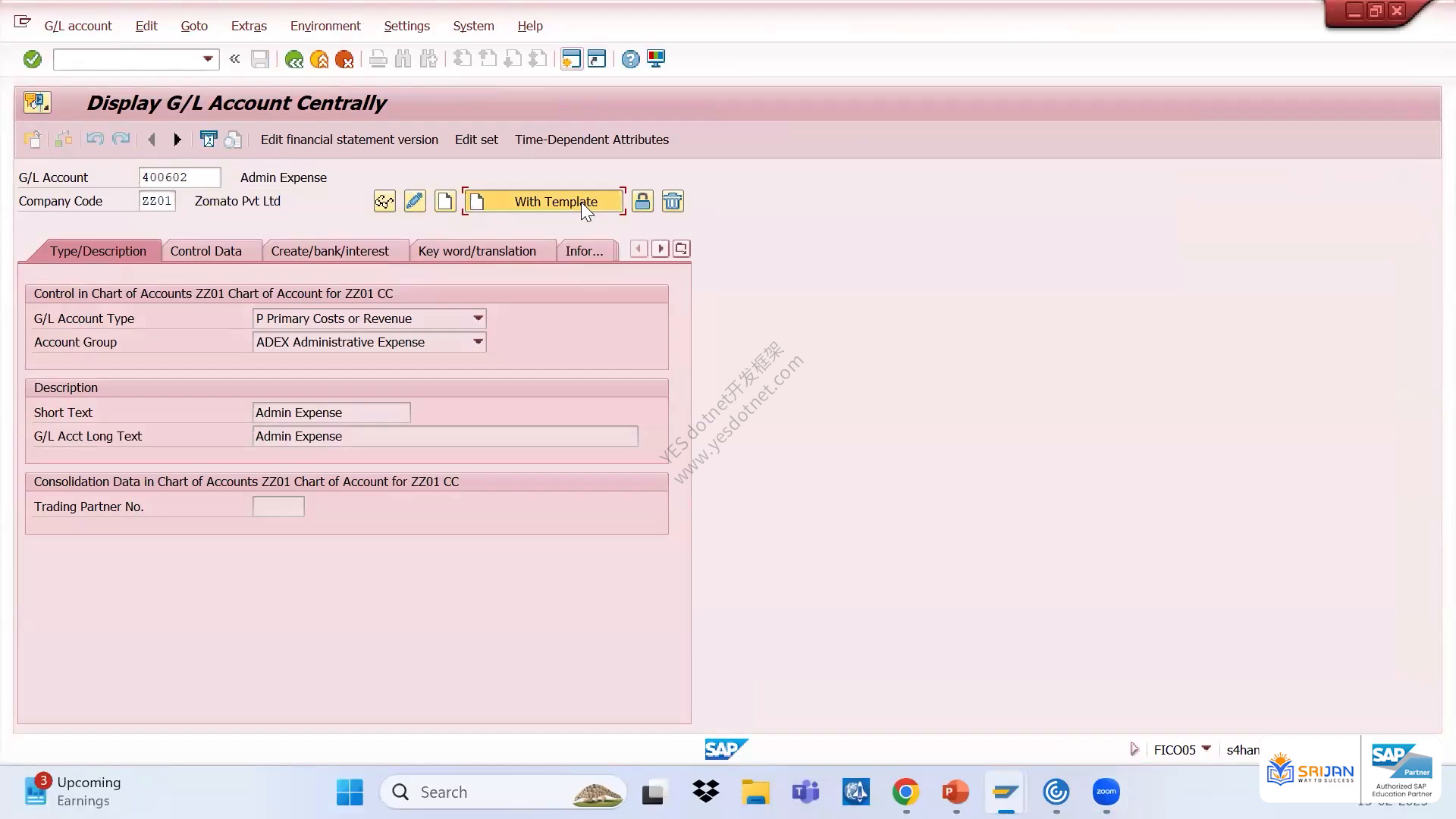This screenshot has height=819, width=1456.
Task: Click the green Enter checkmark icon
Action: pyautogui.click(x=32, y=59)
